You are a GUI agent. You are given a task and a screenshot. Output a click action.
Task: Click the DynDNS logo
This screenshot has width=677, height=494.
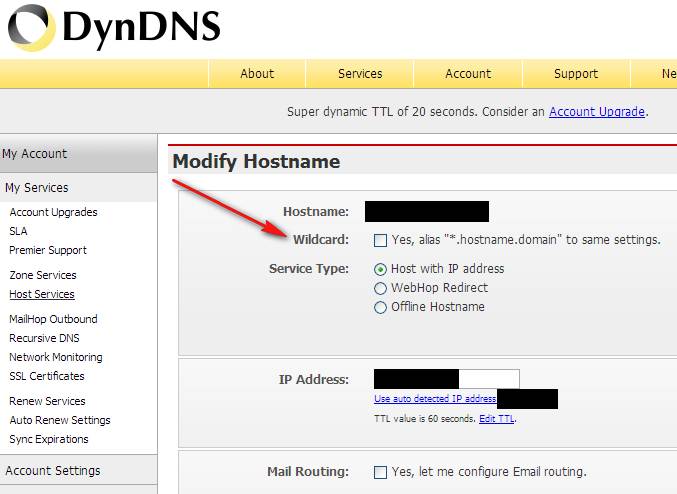tap(114, 28)
